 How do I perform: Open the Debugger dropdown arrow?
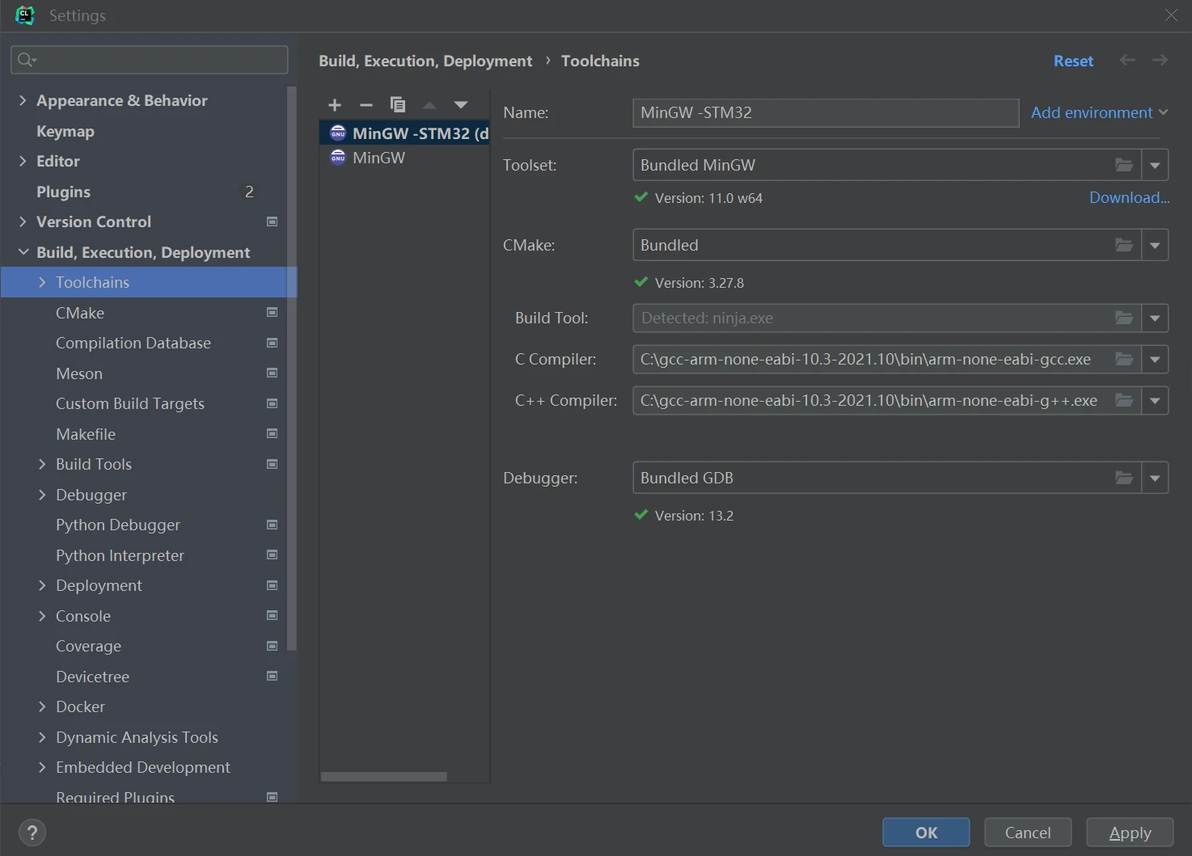(x=1155, y=478)
